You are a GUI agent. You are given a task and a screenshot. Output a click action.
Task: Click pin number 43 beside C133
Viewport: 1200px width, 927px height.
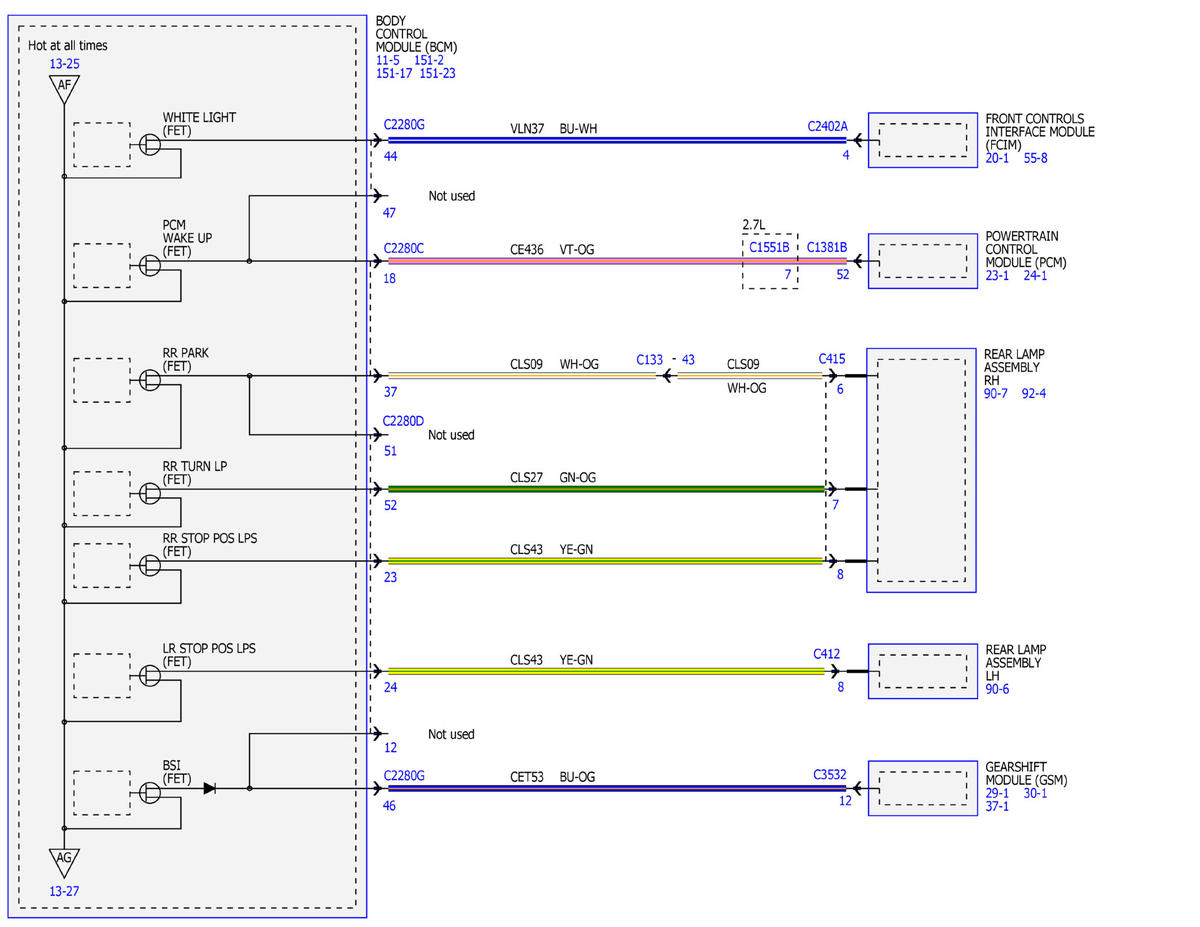688,358
